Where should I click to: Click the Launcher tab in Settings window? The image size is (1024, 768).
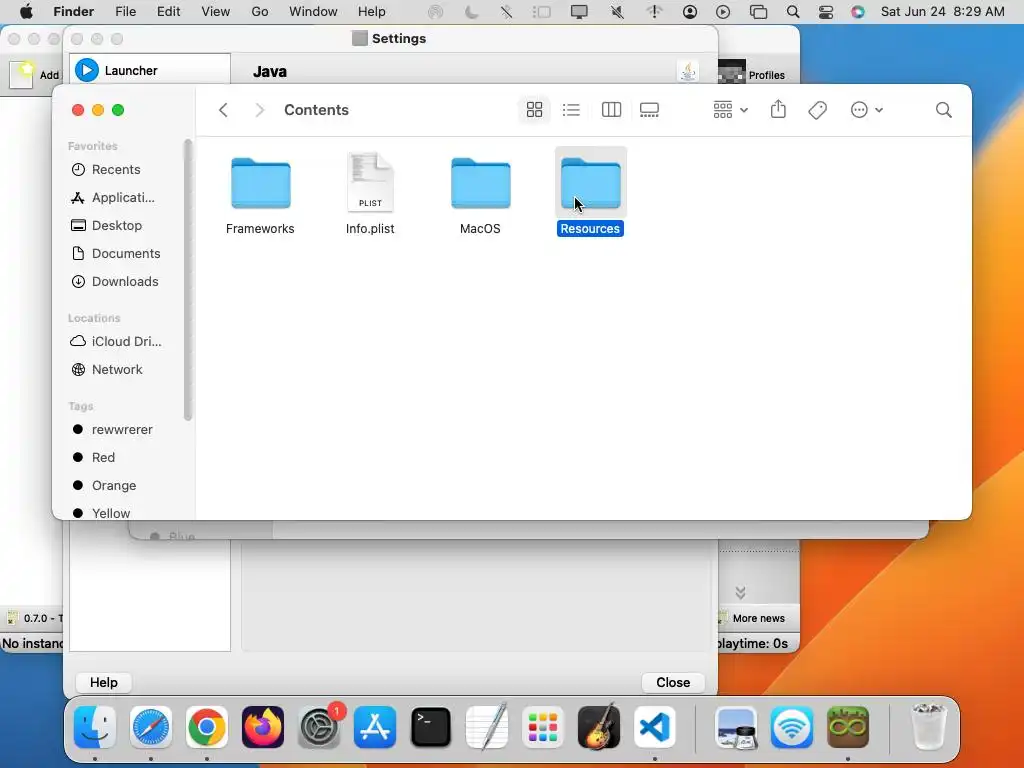[x=150, y=70]
